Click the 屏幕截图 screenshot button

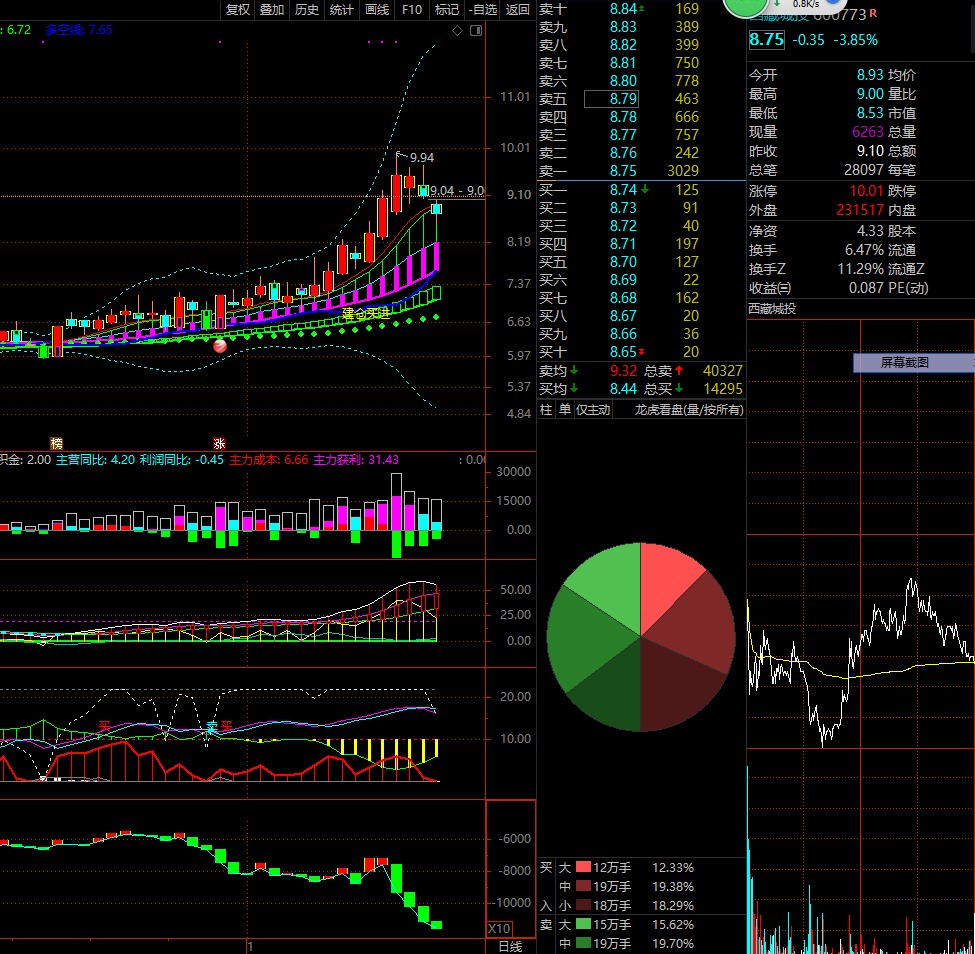click(x=913, y=363)
